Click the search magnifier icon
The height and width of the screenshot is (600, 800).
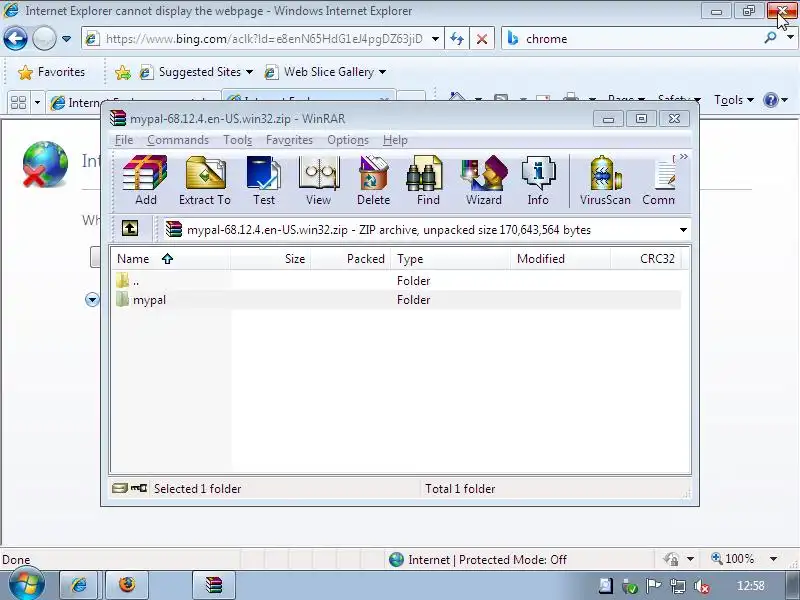coord(770,38)
